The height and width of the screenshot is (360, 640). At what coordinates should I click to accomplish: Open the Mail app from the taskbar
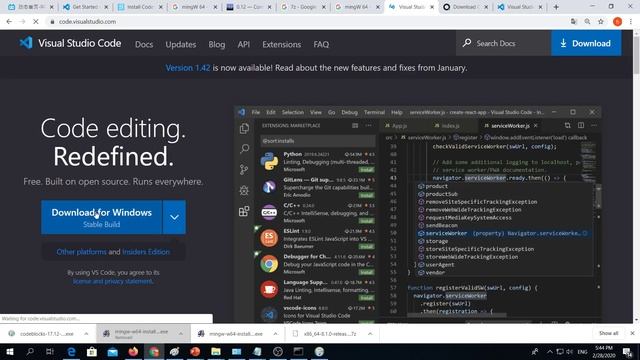113,351
